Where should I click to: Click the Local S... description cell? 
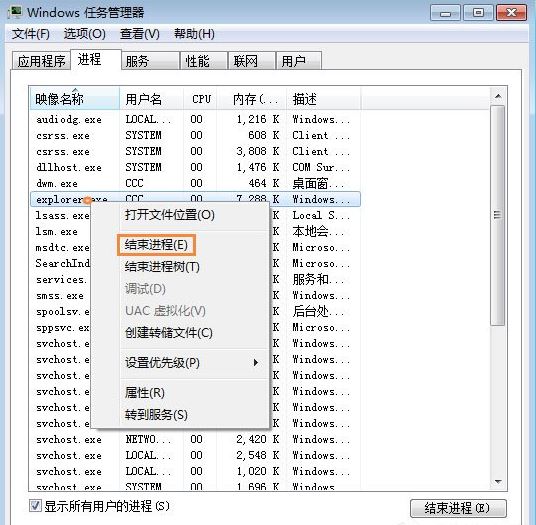tap(321, 215)
